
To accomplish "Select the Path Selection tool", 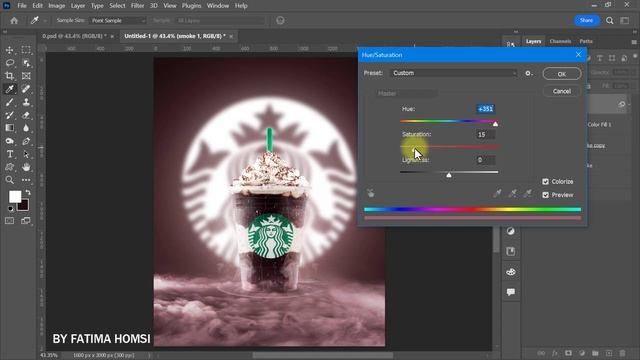I will [26, 154].
